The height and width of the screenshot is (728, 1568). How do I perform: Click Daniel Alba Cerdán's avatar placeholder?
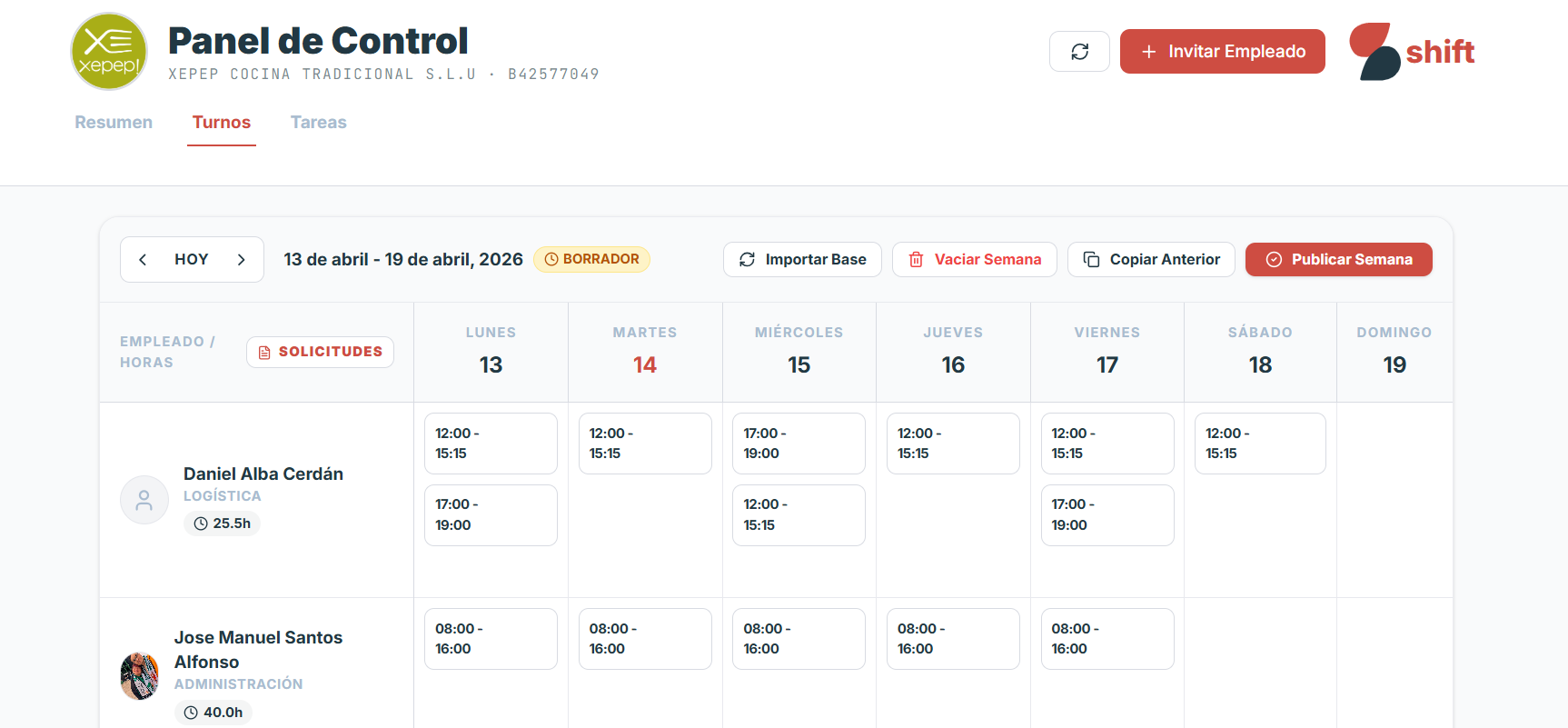pyautogui.click(x=144, y=500)
